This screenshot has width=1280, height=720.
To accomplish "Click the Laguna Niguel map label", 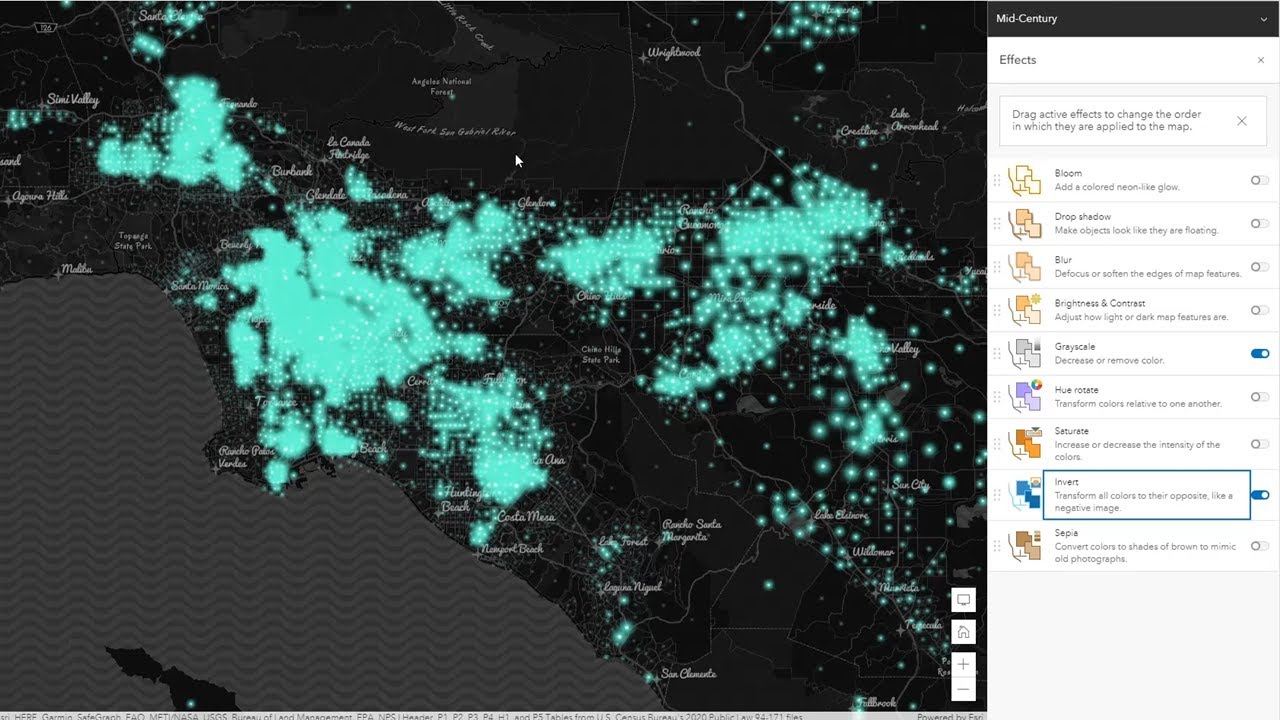I will (x=630, y=588).
